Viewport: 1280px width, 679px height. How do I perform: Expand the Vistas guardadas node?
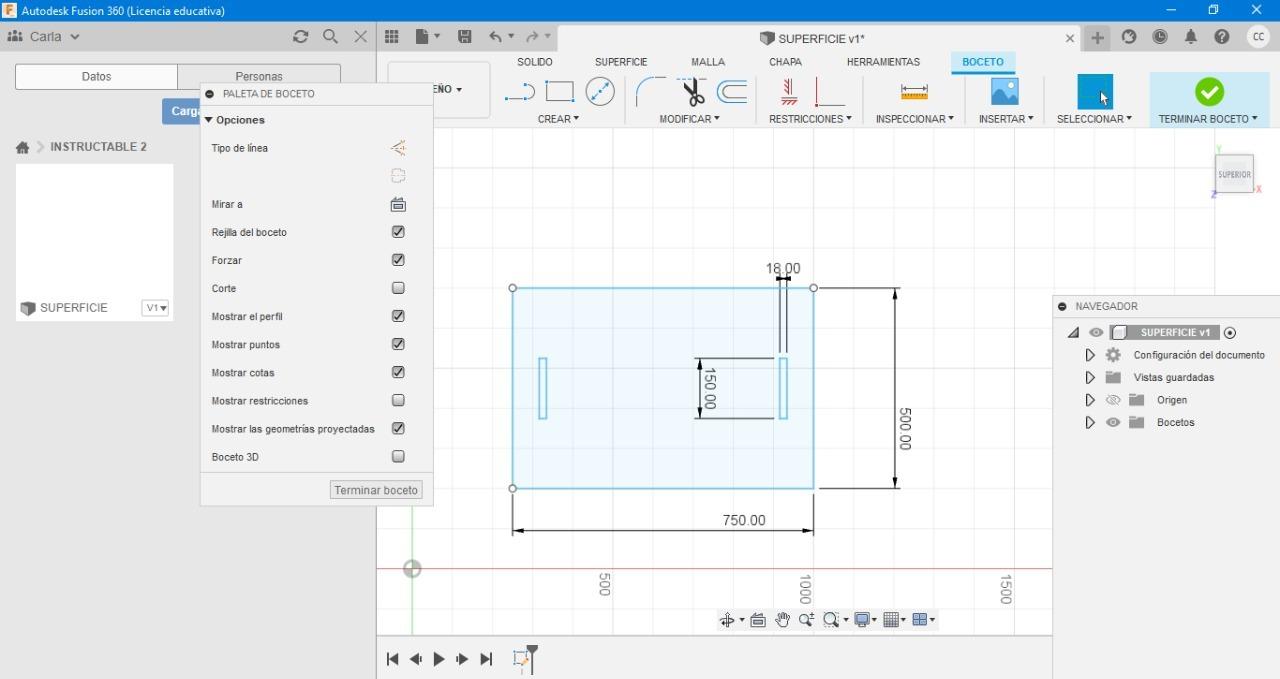[x=1090, y=377]
